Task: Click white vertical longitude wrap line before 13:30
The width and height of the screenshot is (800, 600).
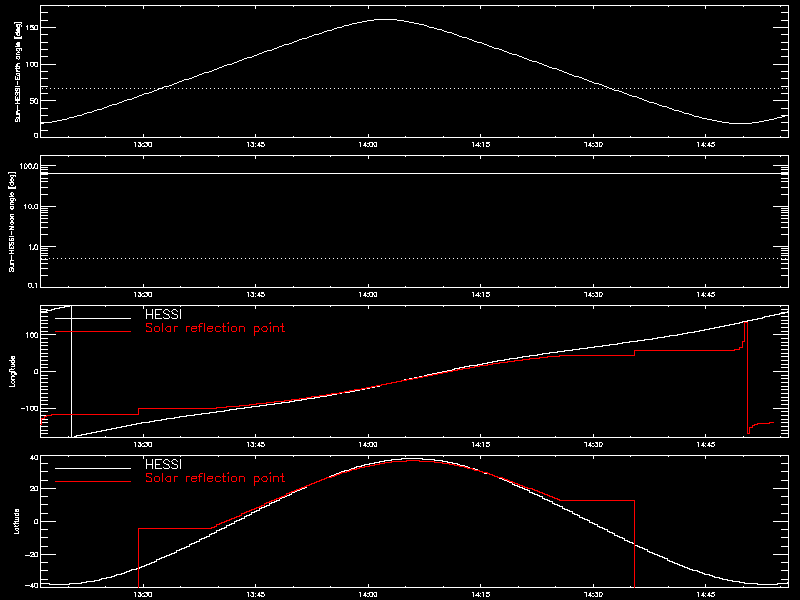Action: point(71,371)
